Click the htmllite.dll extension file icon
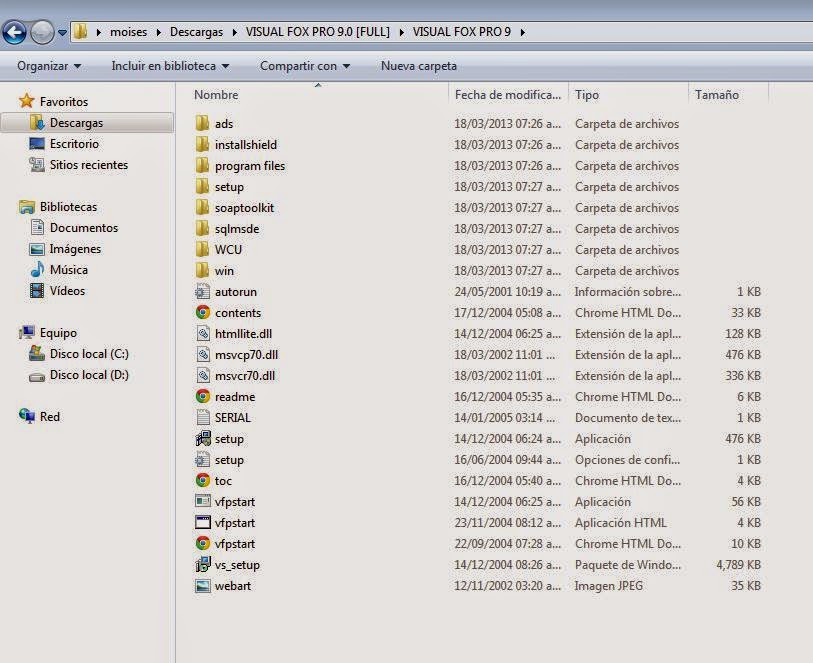Image resolution: width=813 pixels, height=663 pixels. click(x=203, y=333)
